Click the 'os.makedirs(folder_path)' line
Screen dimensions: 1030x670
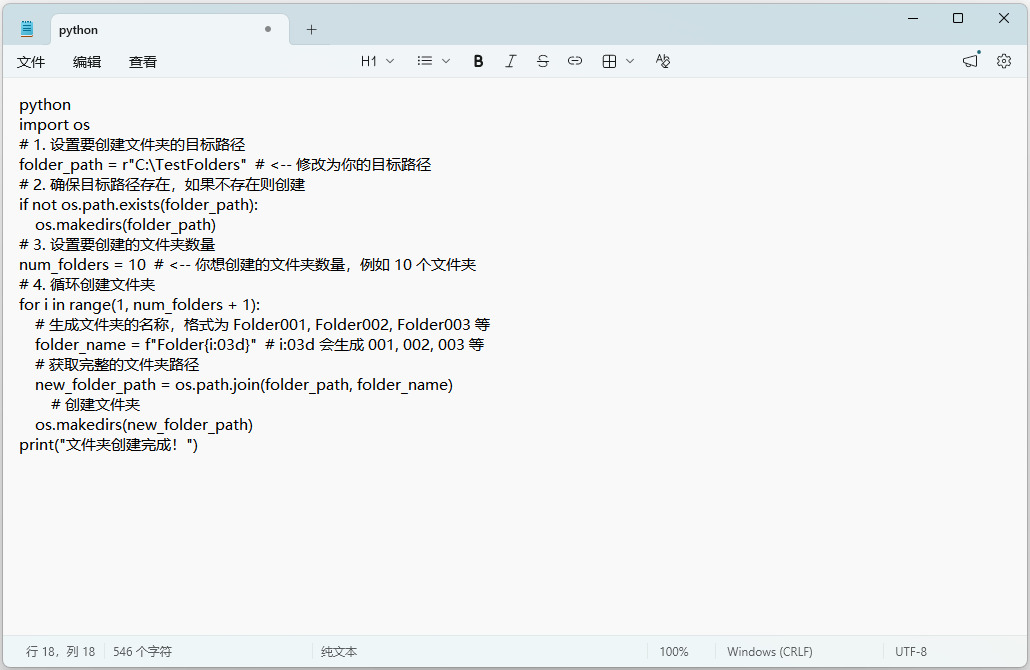[125, 225]
